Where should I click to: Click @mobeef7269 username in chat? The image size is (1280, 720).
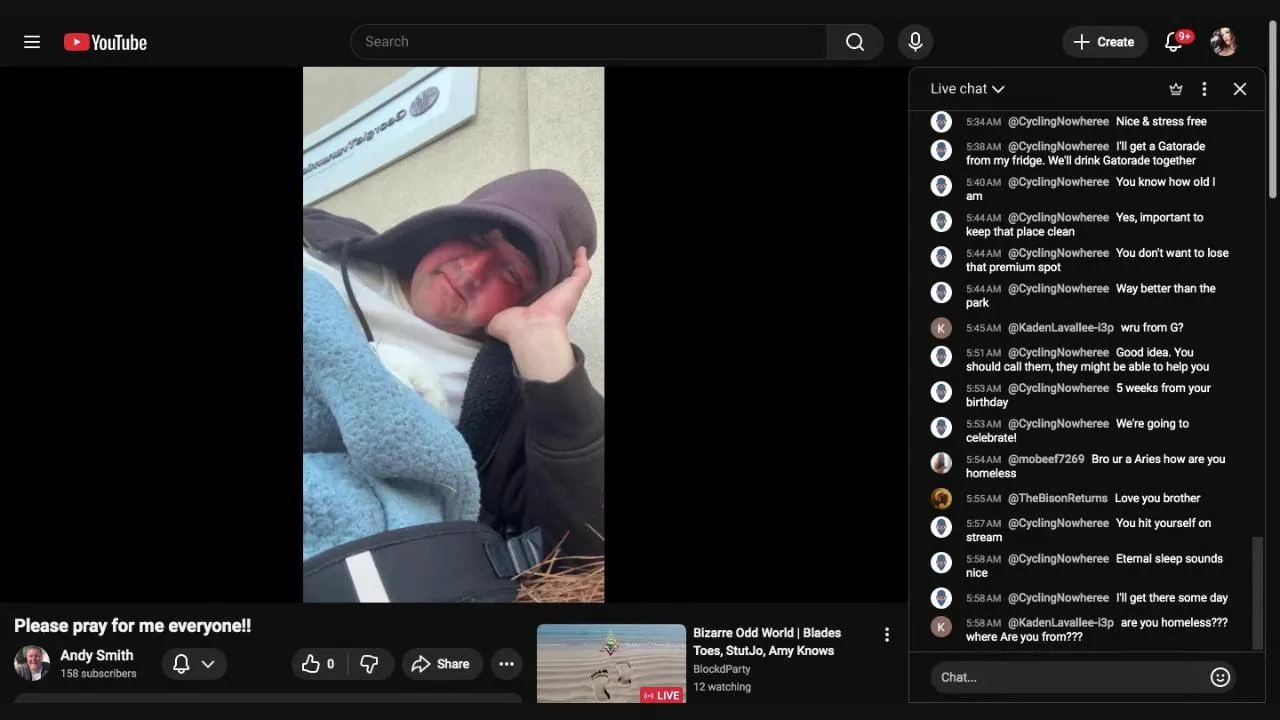click(1046, 459)
